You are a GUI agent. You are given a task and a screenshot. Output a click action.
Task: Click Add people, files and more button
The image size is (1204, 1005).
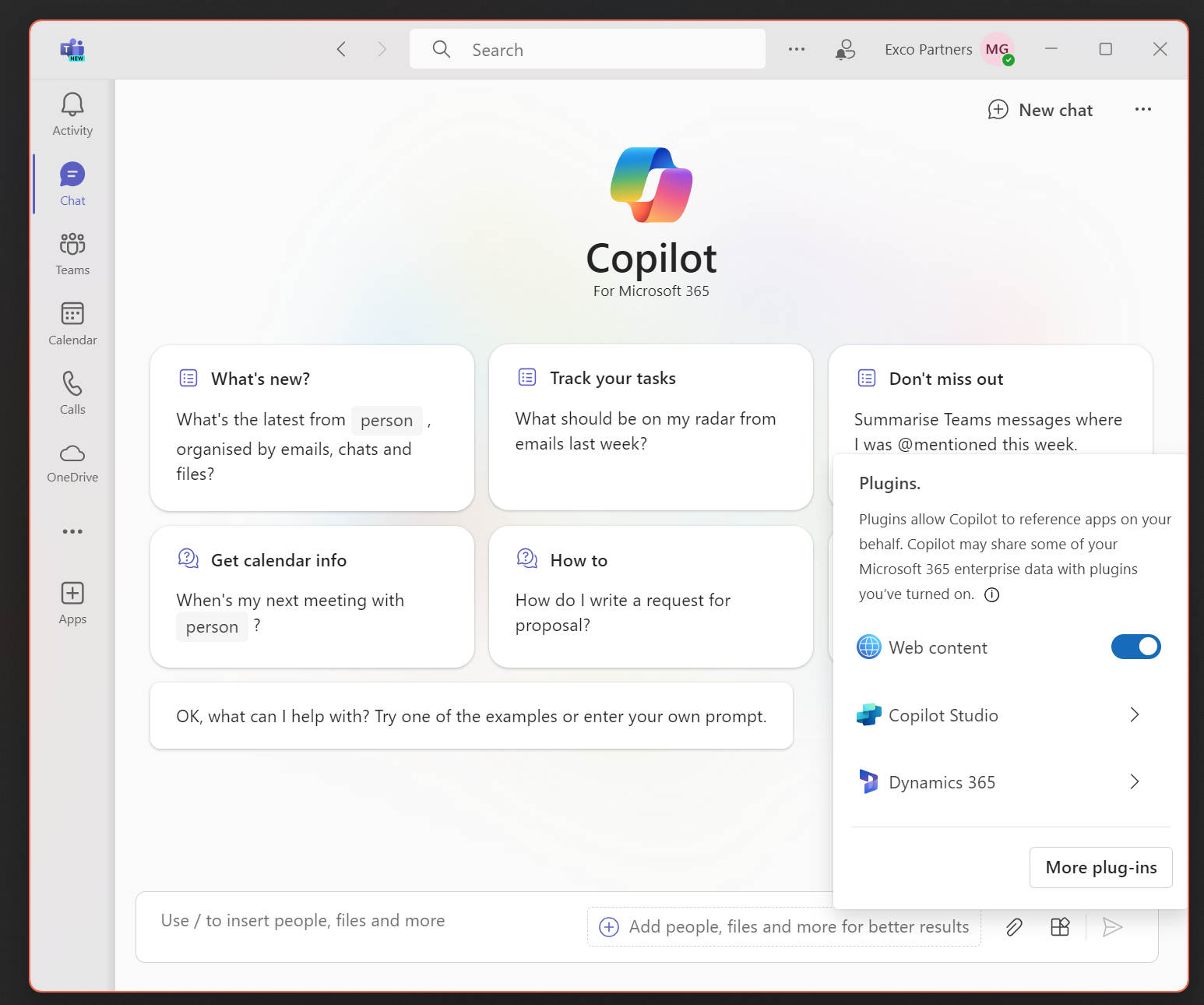pyautogui.click(x=783, y=926)
